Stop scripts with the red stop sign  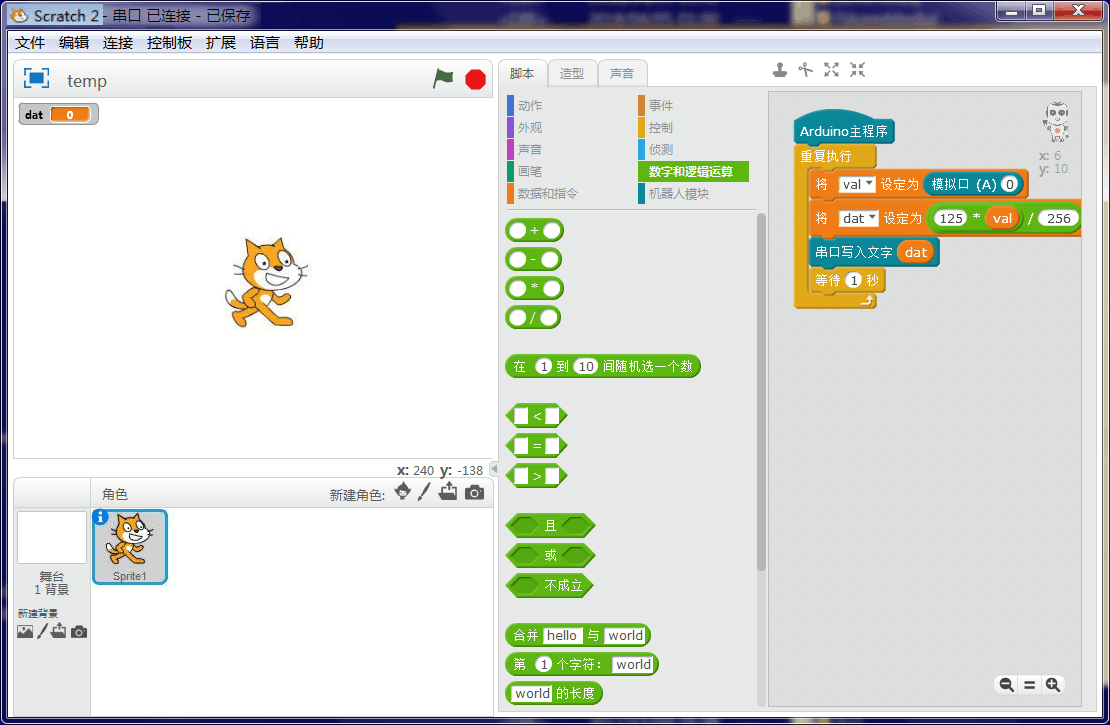pos(476,79)
